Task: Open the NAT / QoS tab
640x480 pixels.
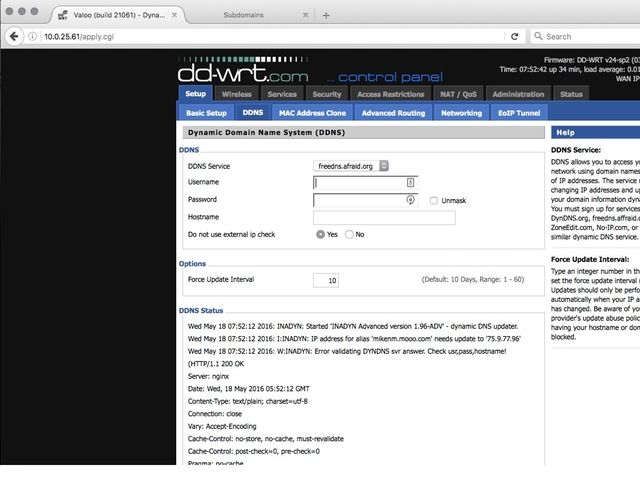Action: [458, 94]
